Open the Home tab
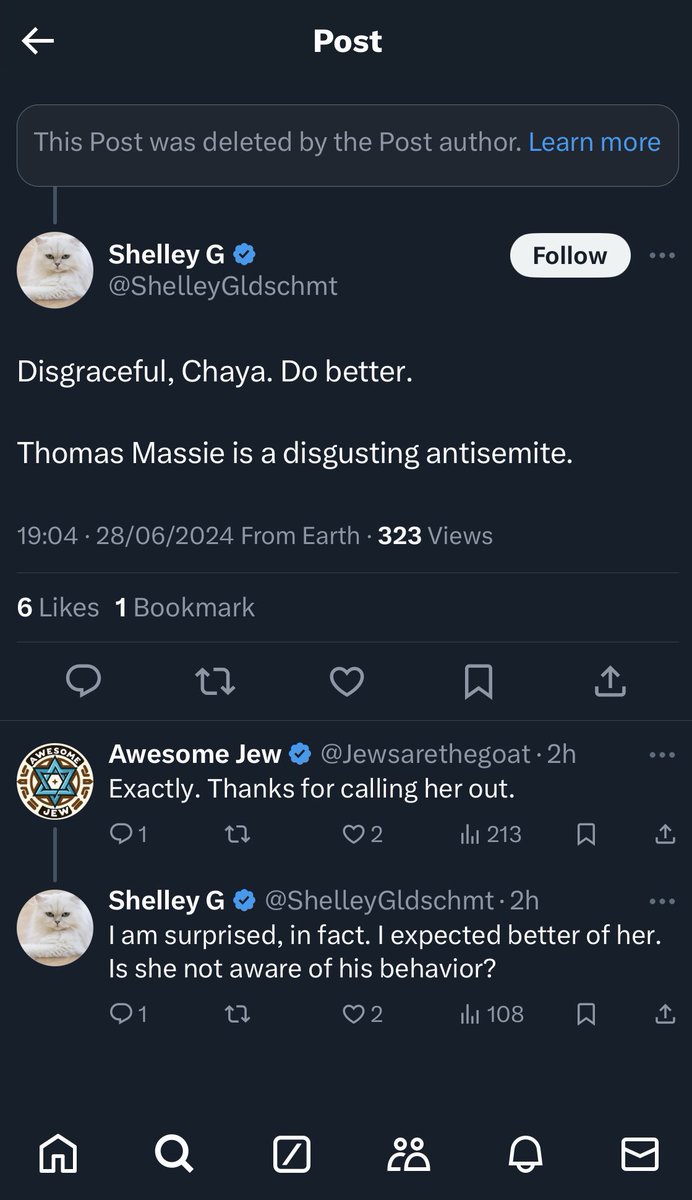692x1200 pixels. point(58,1154)
